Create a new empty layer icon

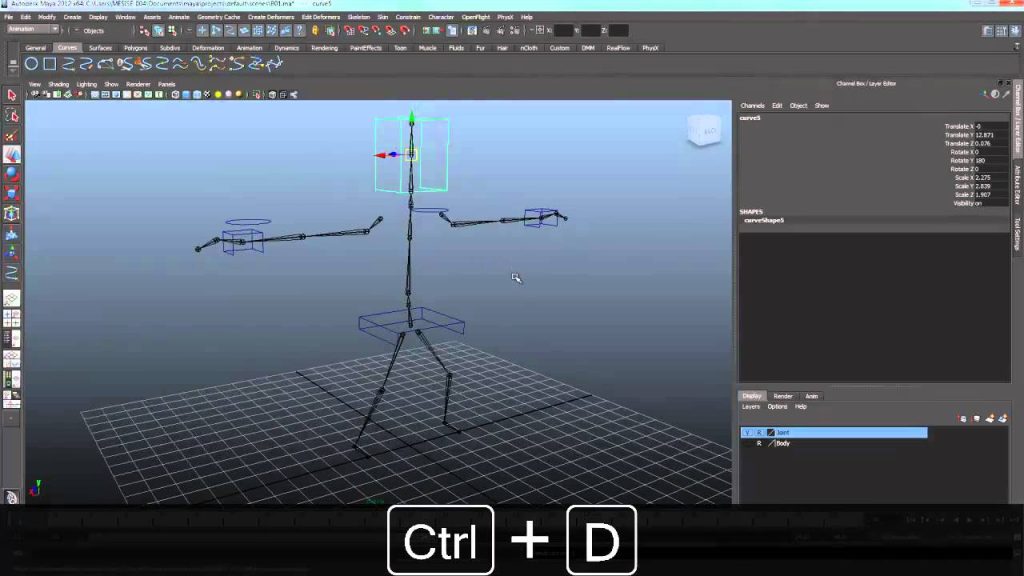pyautogui.click(x=989, y=419)
